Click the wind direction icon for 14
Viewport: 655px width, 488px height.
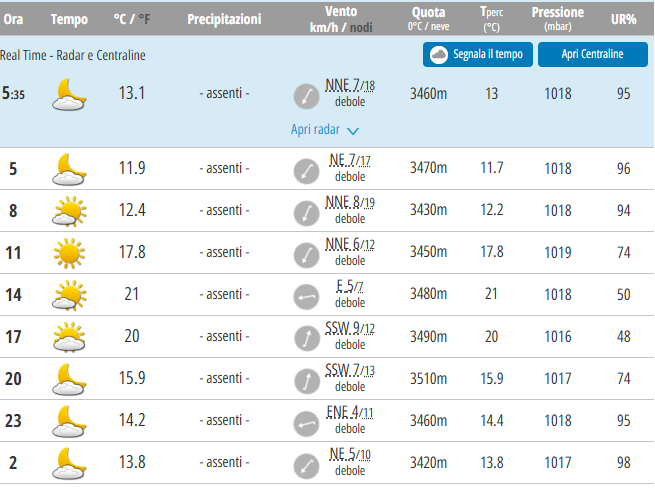pos(306,296)
